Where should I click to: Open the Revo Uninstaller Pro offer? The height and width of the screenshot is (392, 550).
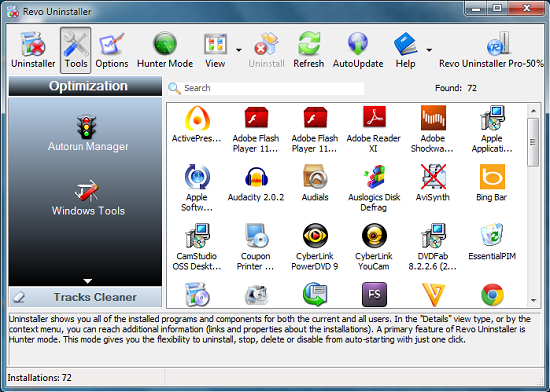[x=491, y=50]
